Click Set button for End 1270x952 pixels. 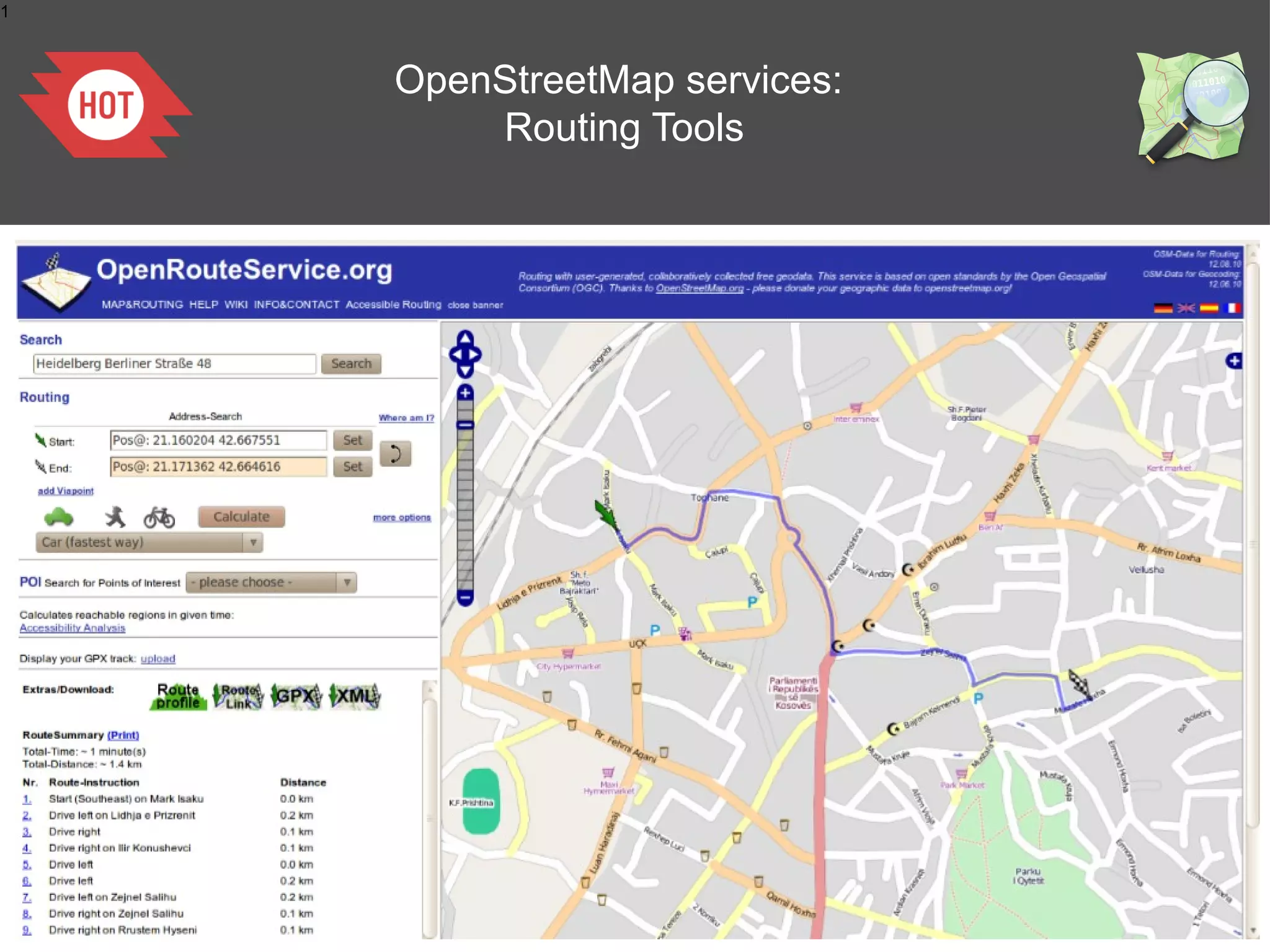(353, 467)
